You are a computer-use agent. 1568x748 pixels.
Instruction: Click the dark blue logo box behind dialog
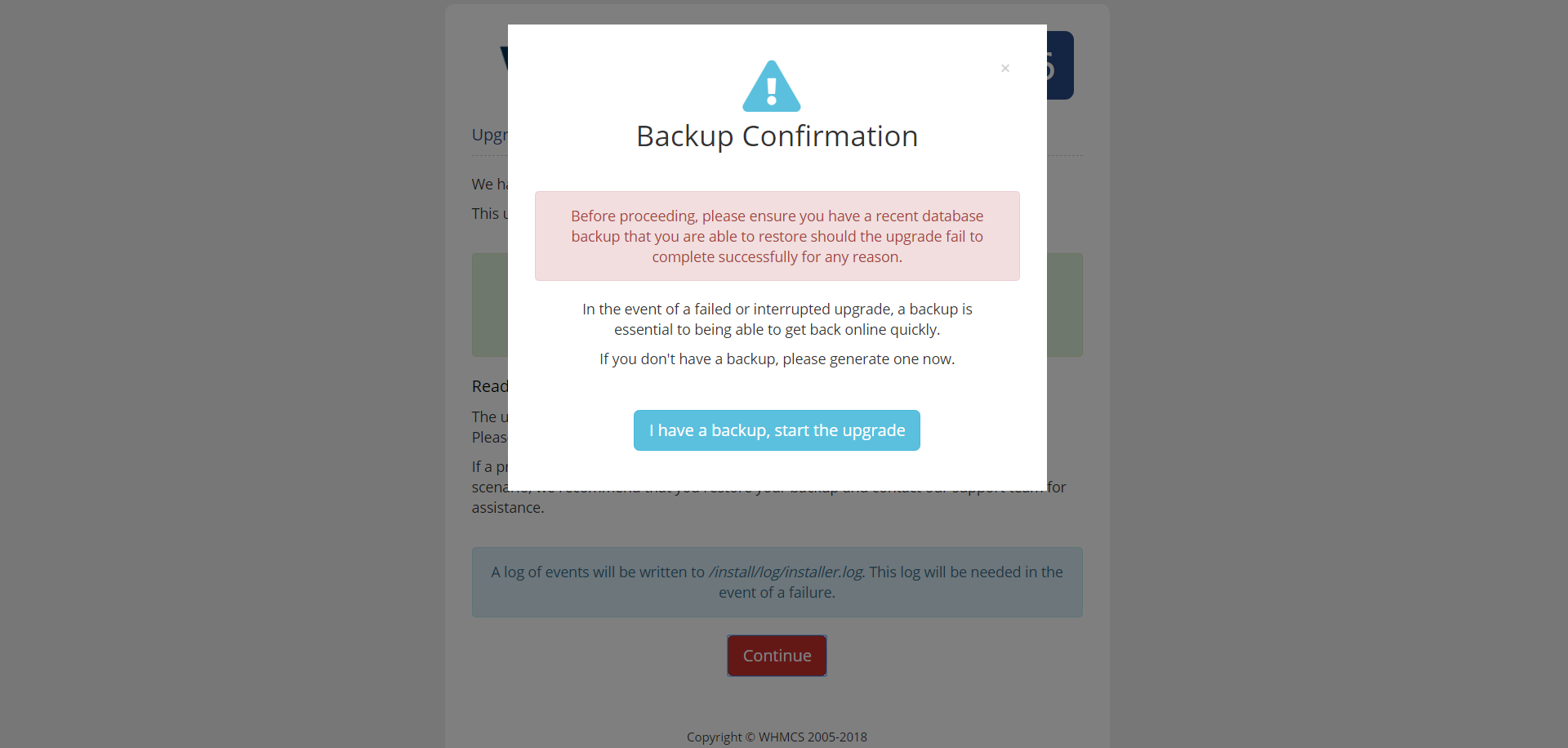pyautogui.click(x=1060, y=65)
